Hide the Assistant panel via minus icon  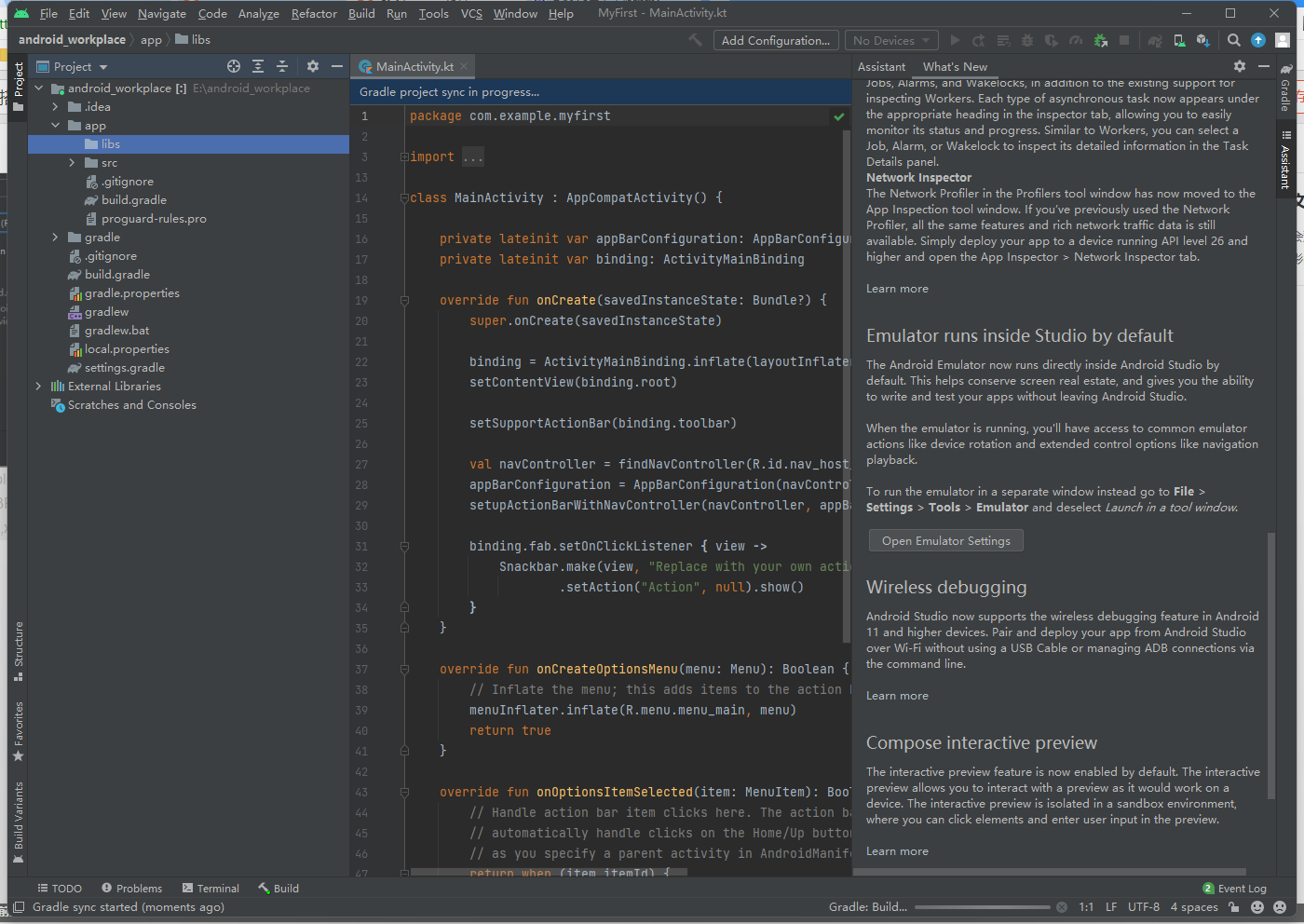pos(1264,66)
